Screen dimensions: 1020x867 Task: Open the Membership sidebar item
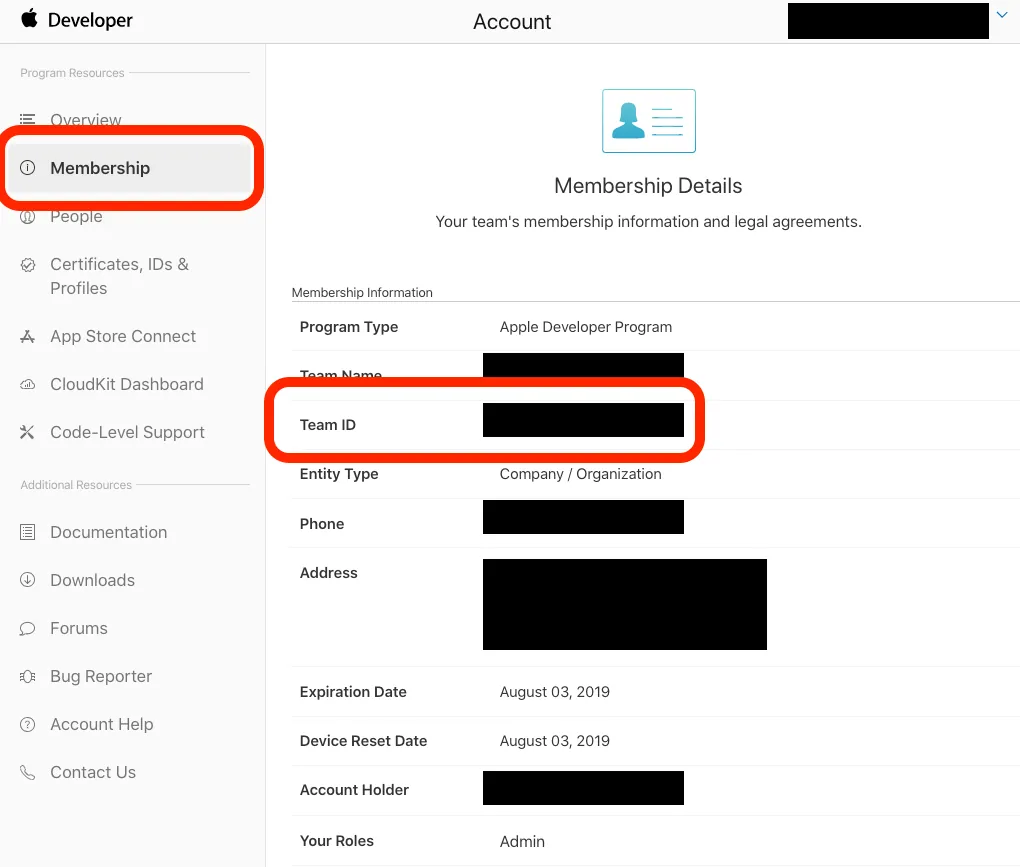[x=100, y=168]
